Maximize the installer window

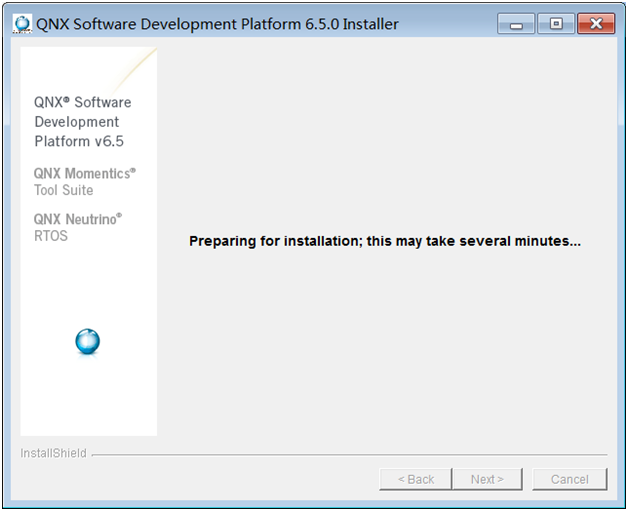pyautogui.click(x=556, y=24)
